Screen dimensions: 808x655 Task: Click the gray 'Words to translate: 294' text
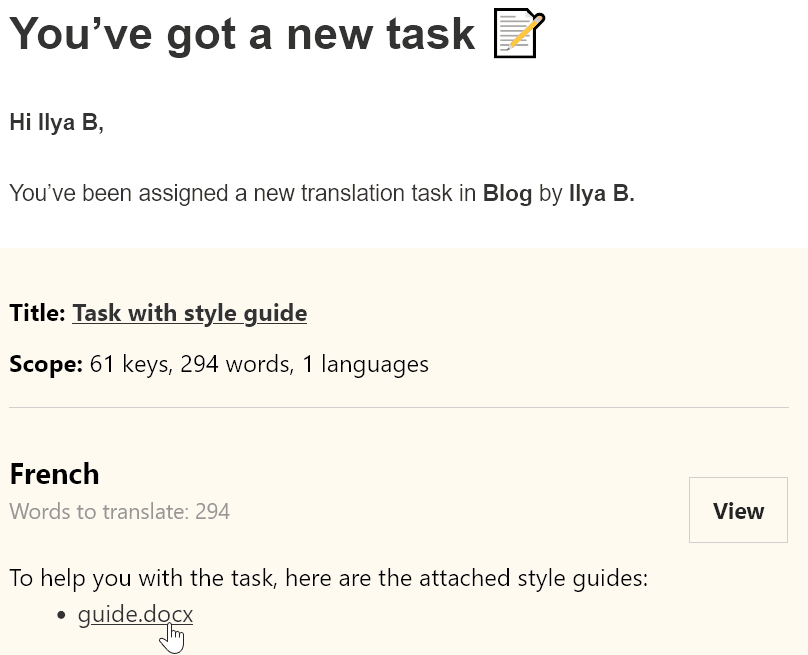(x=119, y=512)
